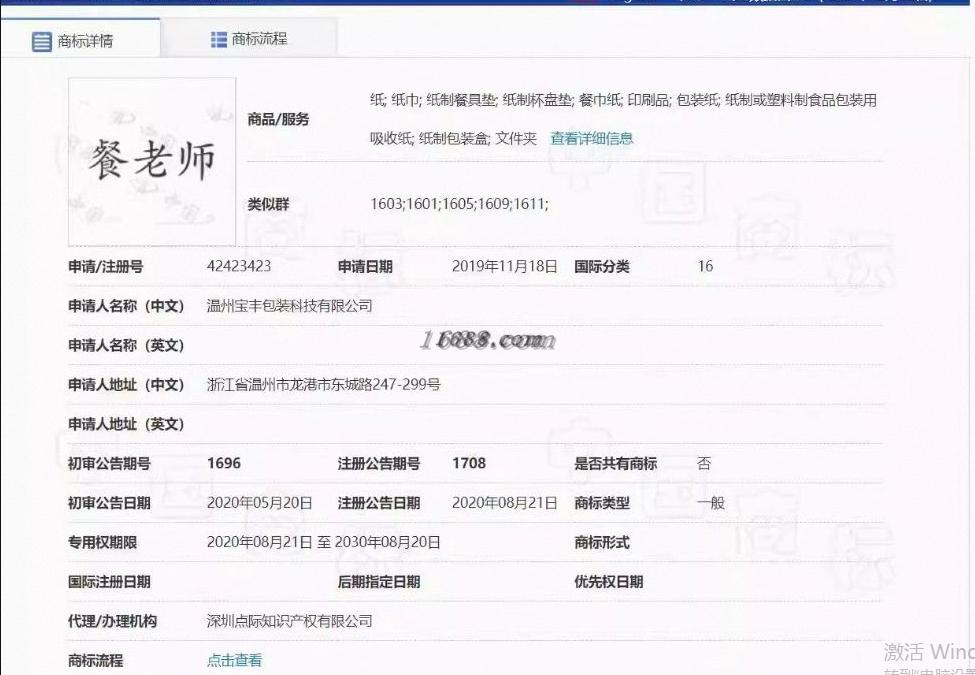Click trademark type value 一般
Image resolution: width=975 pixels, height=675 pixels.
[x=711, y=503]
